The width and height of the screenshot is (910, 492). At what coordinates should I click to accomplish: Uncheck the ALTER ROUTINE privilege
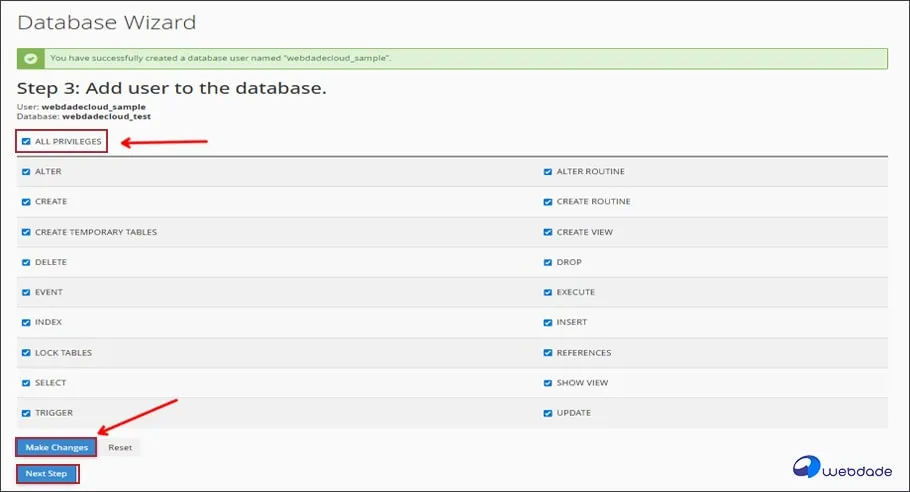click(548, 172)
